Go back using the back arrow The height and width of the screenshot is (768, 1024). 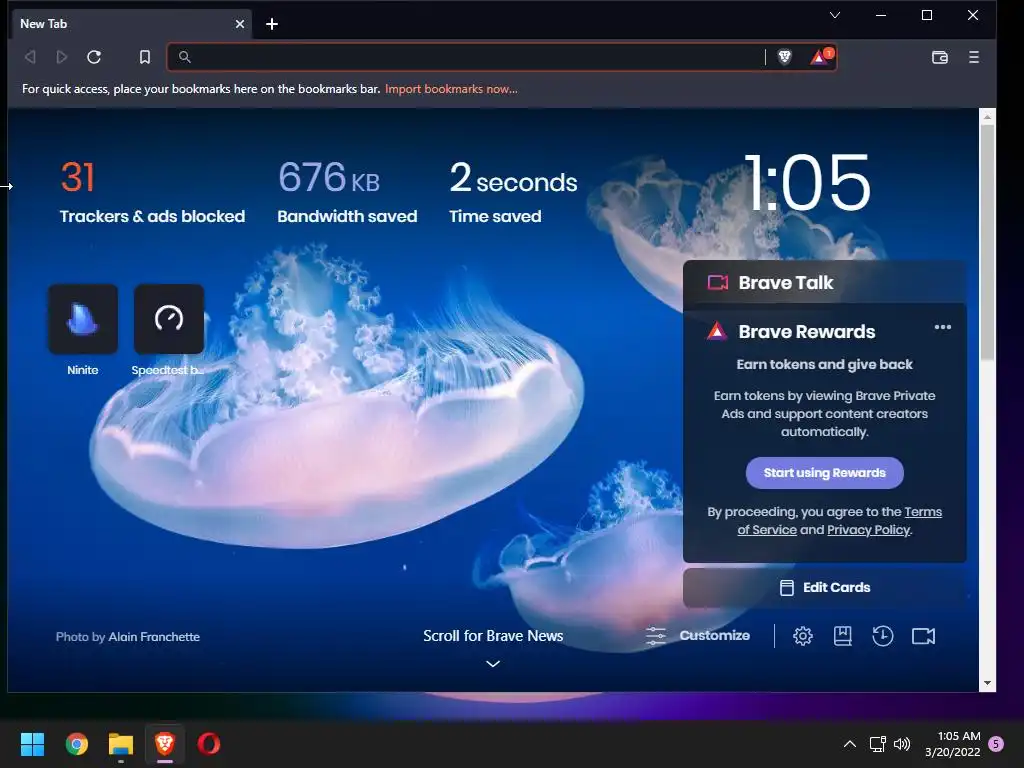coord(30,57)
